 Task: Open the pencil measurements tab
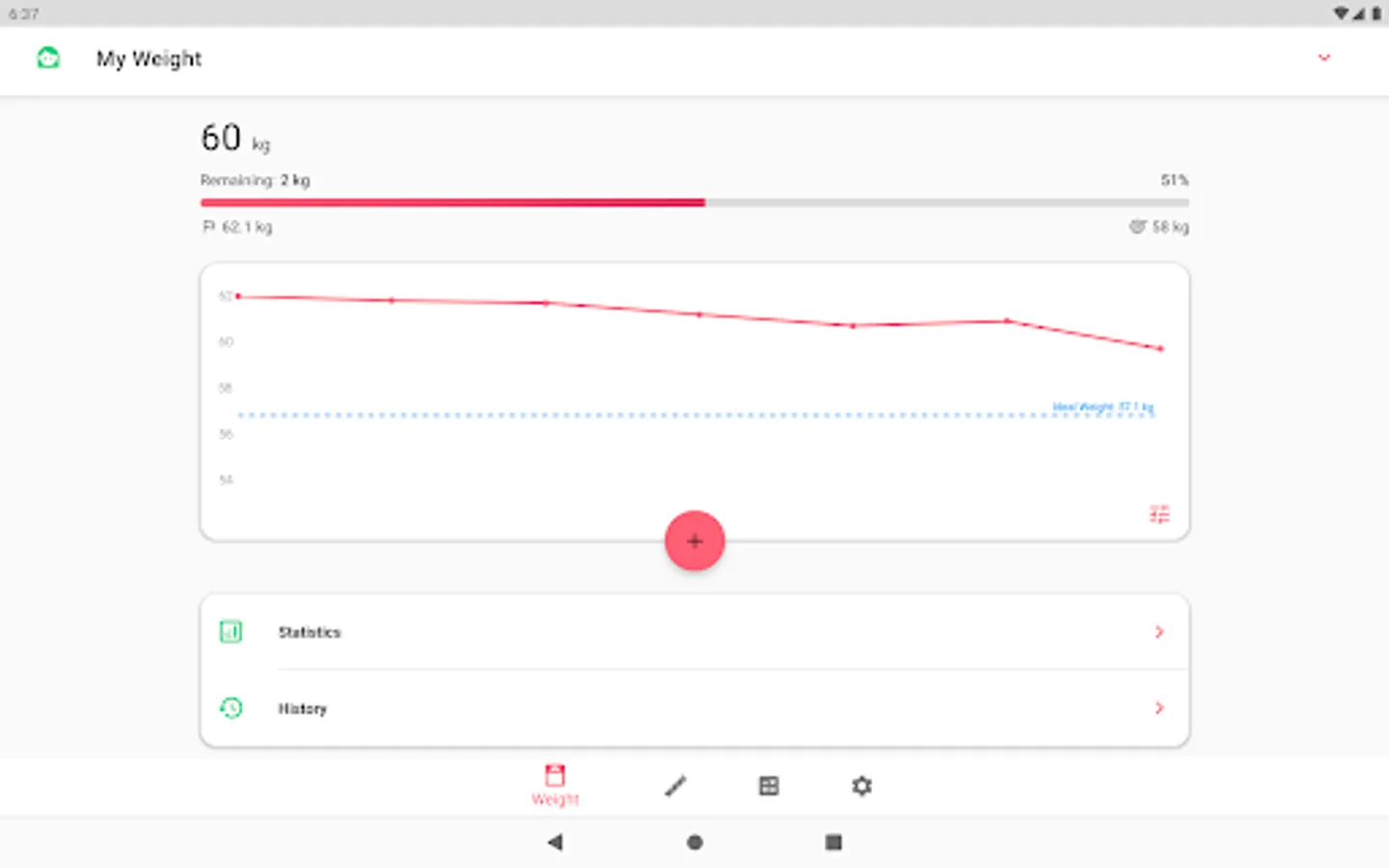675,786
